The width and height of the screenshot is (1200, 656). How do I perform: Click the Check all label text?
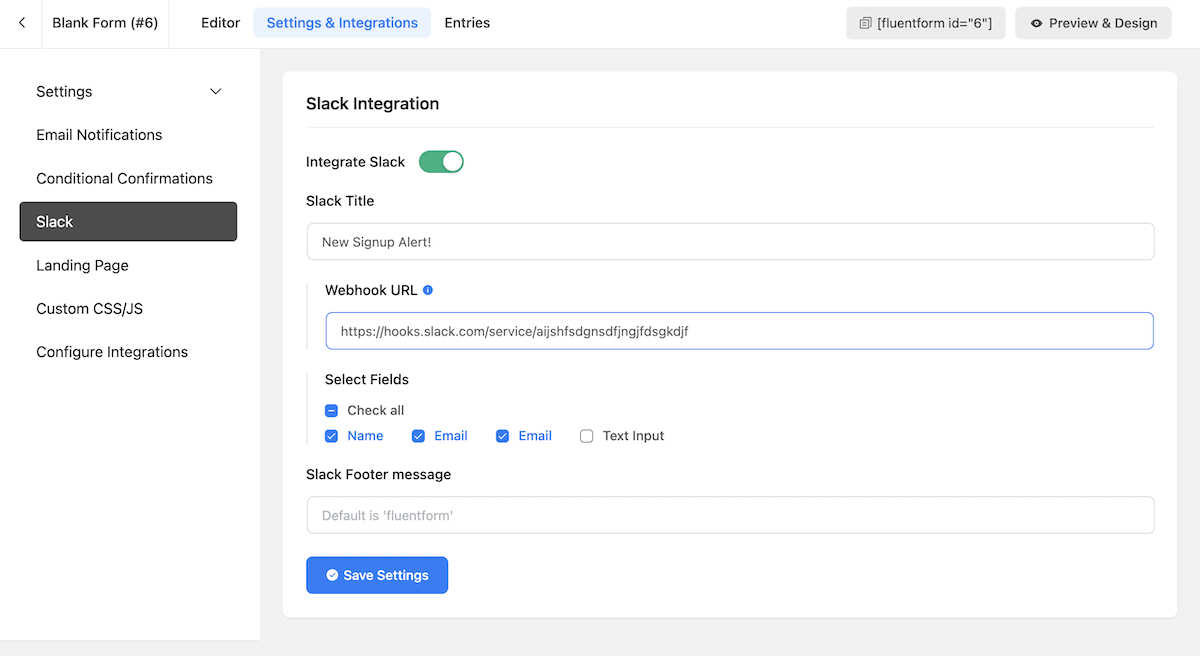click(375, 410)
